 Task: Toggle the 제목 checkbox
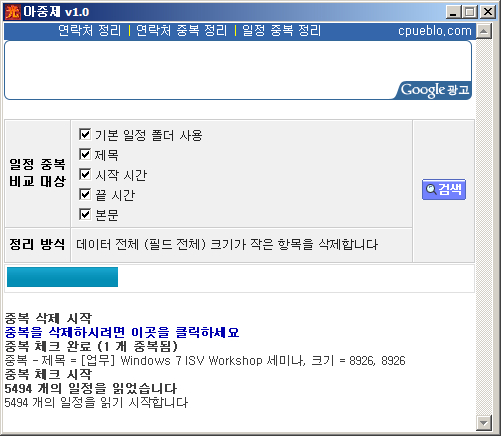pyautogui.click(x=85, y=154)
